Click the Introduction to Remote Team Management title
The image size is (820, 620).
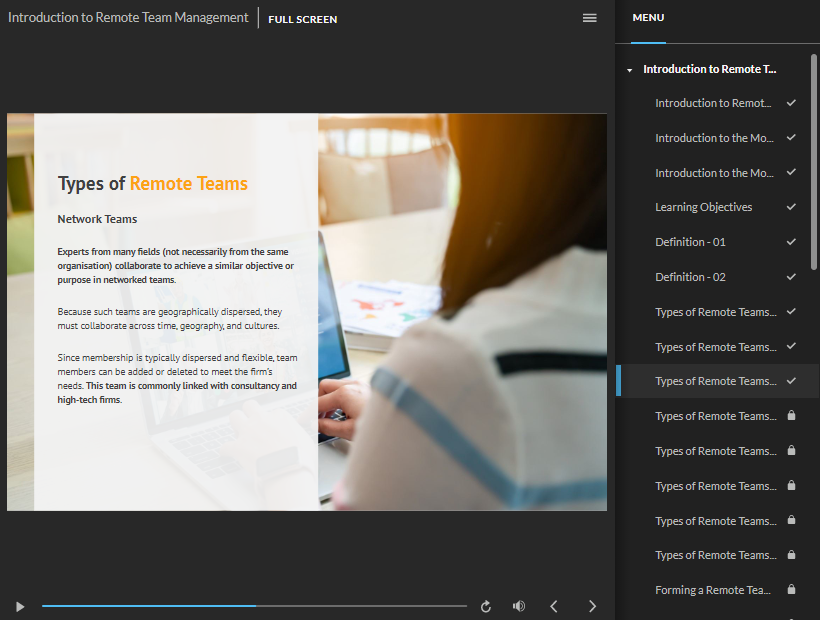click(x=128, y=18)
